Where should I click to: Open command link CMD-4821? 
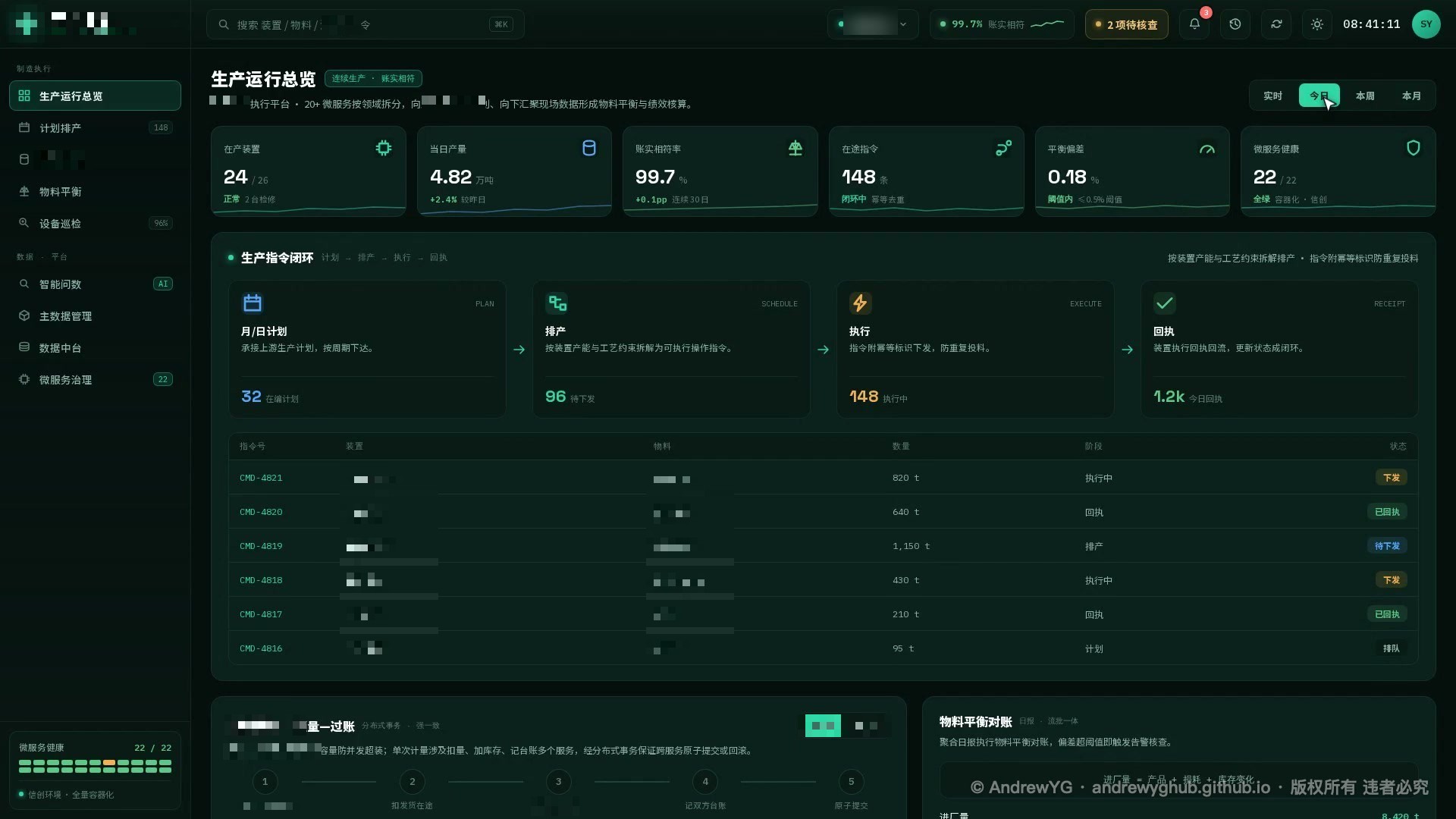tap(261, 478)
